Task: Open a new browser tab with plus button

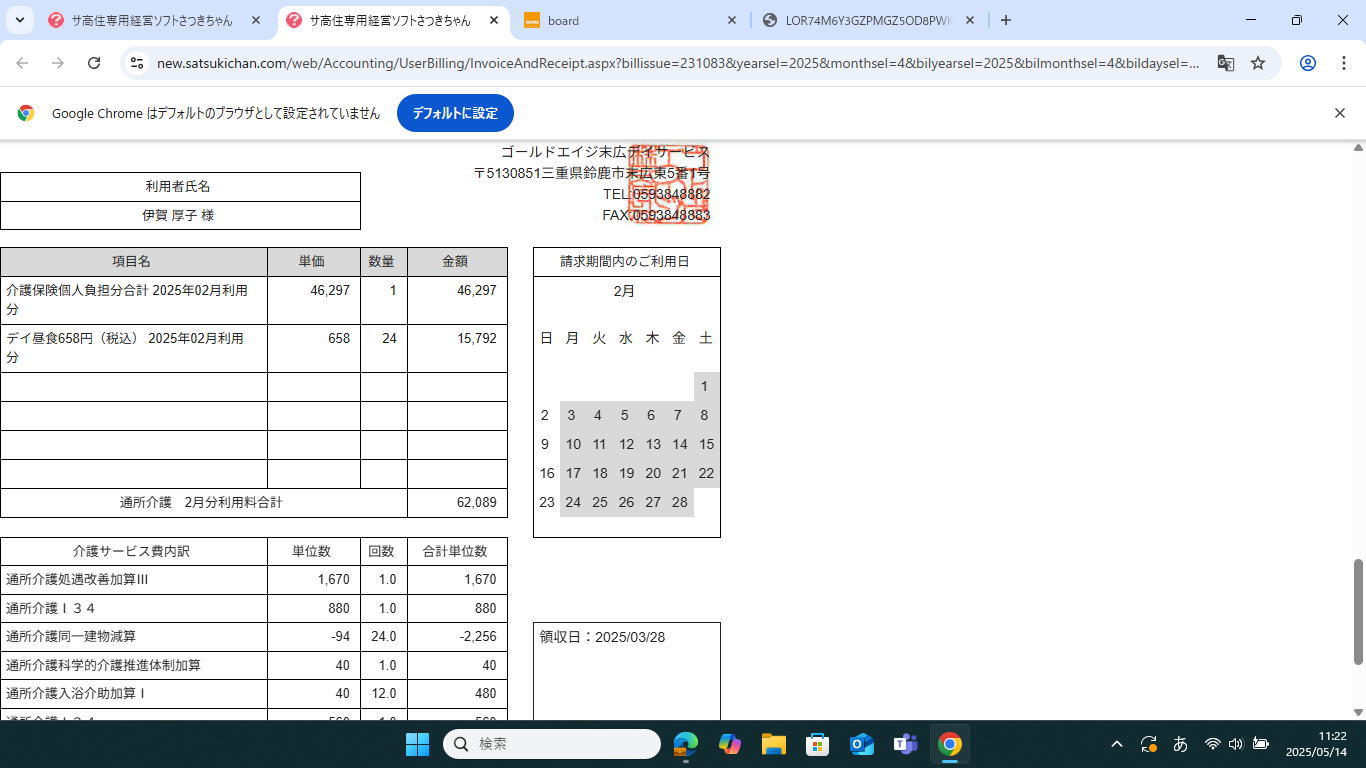Action: [x=1006, y=20]
